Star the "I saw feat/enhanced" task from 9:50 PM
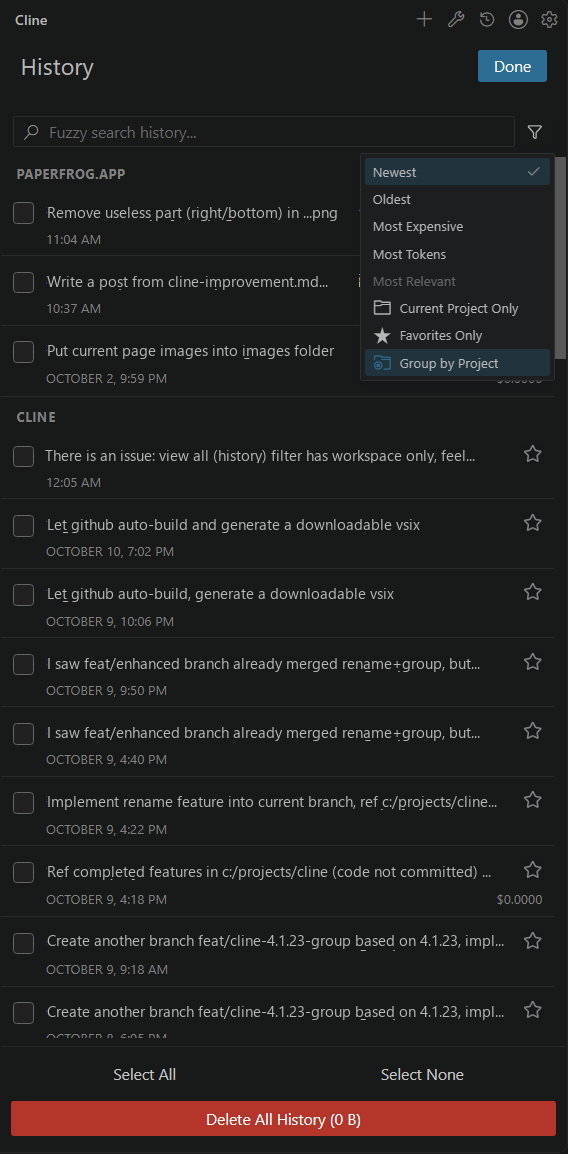 (x=533, y=662)
